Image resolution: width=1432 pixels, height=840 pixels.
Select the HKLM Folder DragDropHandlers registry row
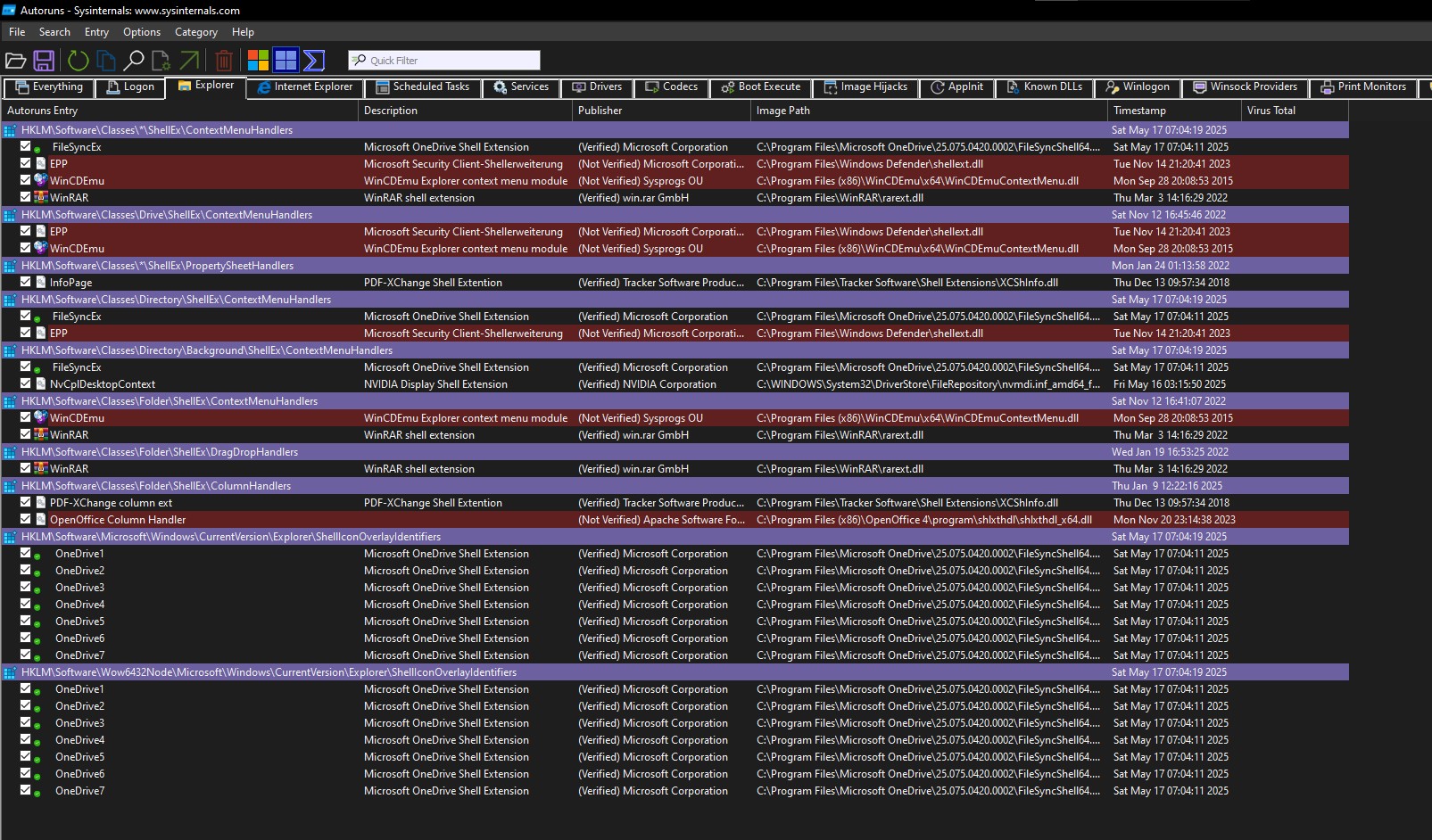pos(160,452)
